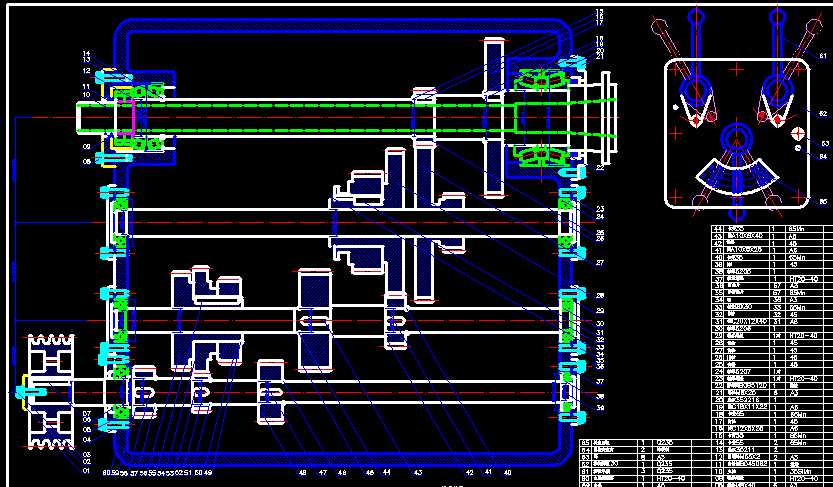The width and height of the screenshot is (833, 487).
Task: Select part balloon number 22
Action: tap(600, 167)
